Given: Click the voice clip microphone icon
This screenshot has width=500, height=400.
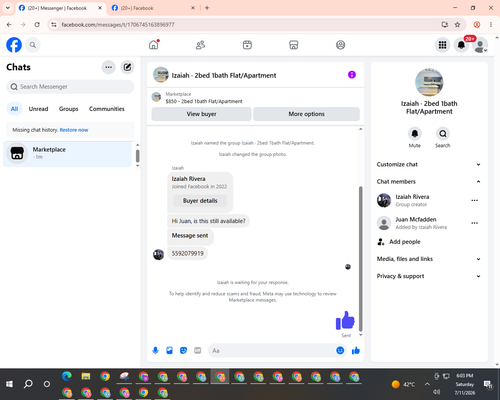Looking at the screenshot, I should [155, 350].
